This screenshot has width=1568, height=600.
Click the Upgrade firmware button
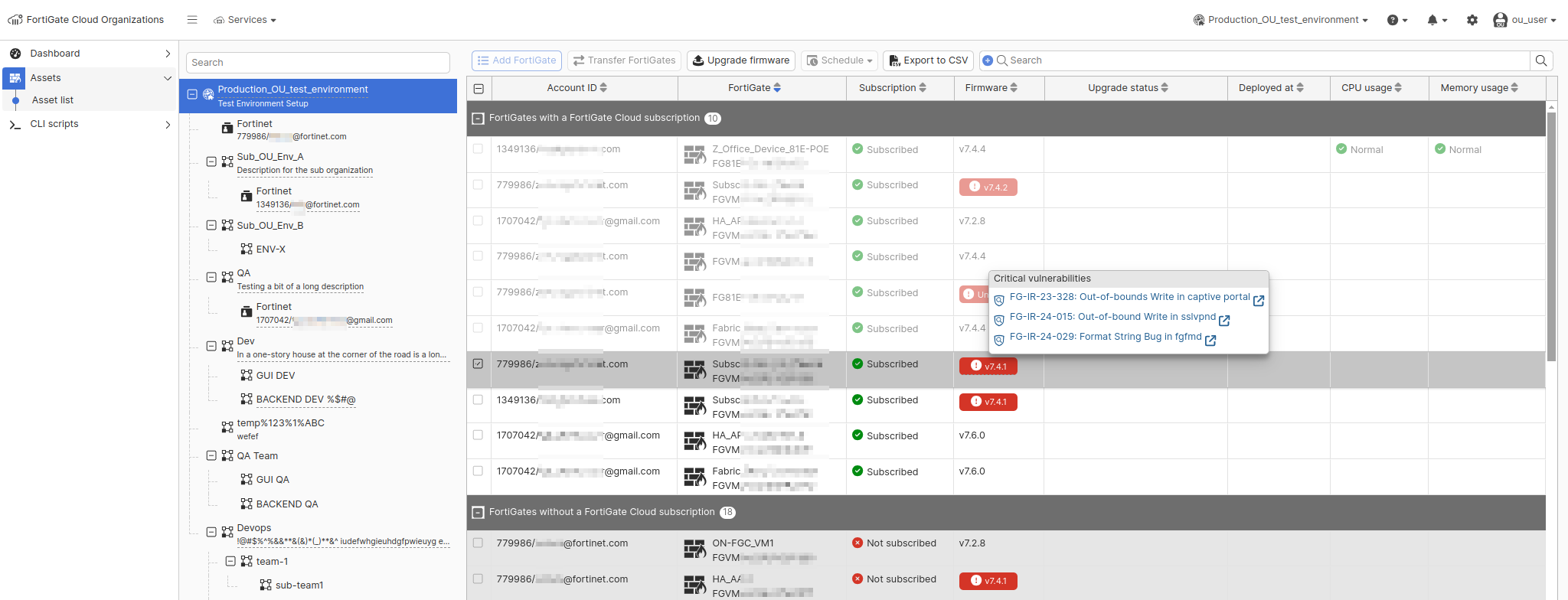click(741, 60)
